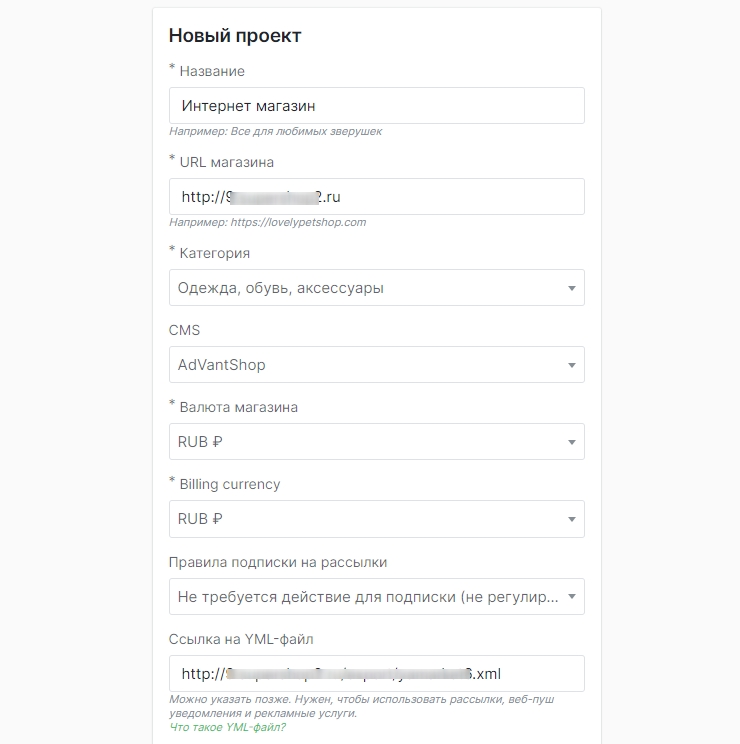Open the Правила подписки на рассылки dropdown
Viewport: 740px width, 744px height.
point(376,597)
